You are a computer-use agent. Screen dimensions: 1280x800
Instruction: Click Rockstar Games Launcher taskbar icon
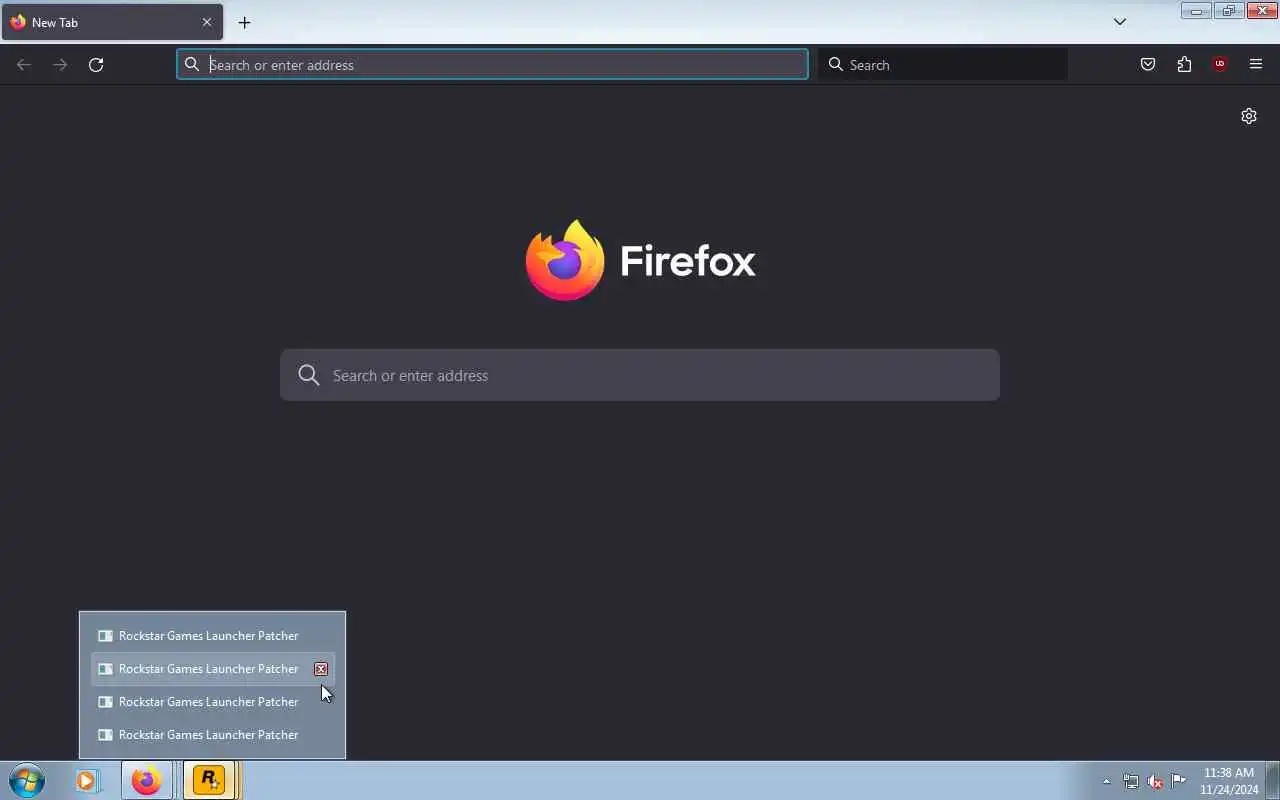pos(209,780)
